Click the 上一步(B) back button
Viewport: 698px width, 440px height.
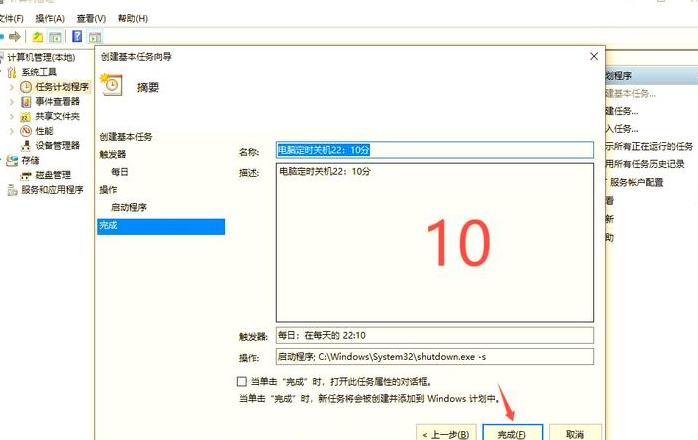pyautogui.click(x=446, y=433)
